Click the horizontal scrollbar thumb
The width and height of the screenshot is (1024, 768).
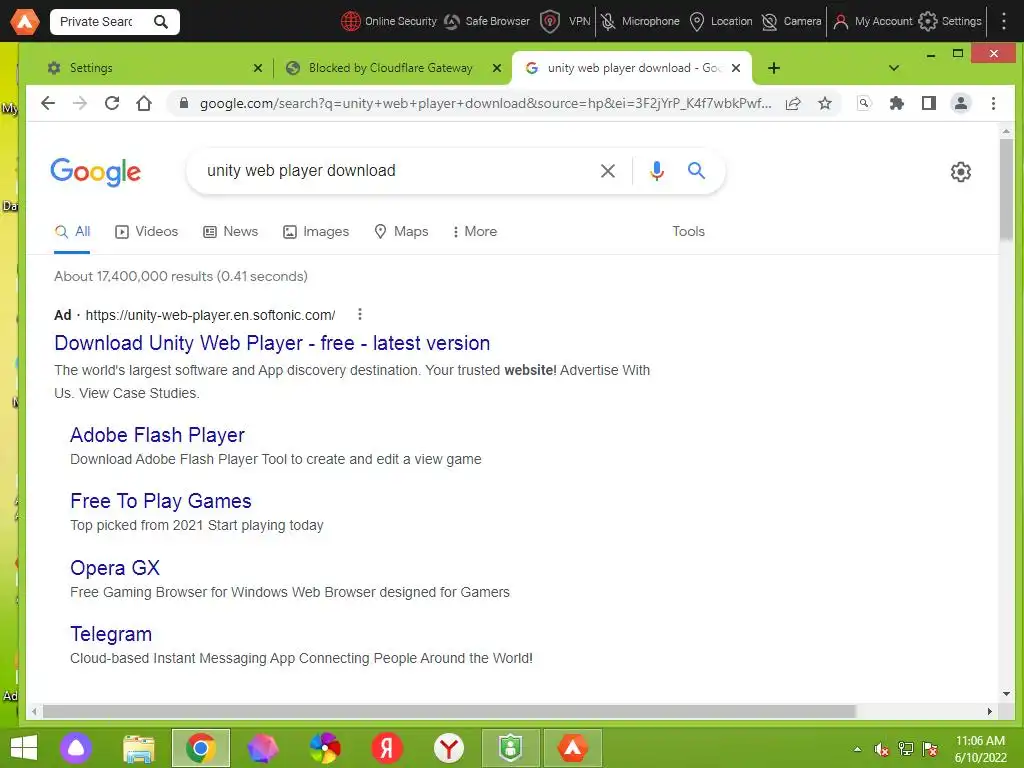[x=449, y=711]
